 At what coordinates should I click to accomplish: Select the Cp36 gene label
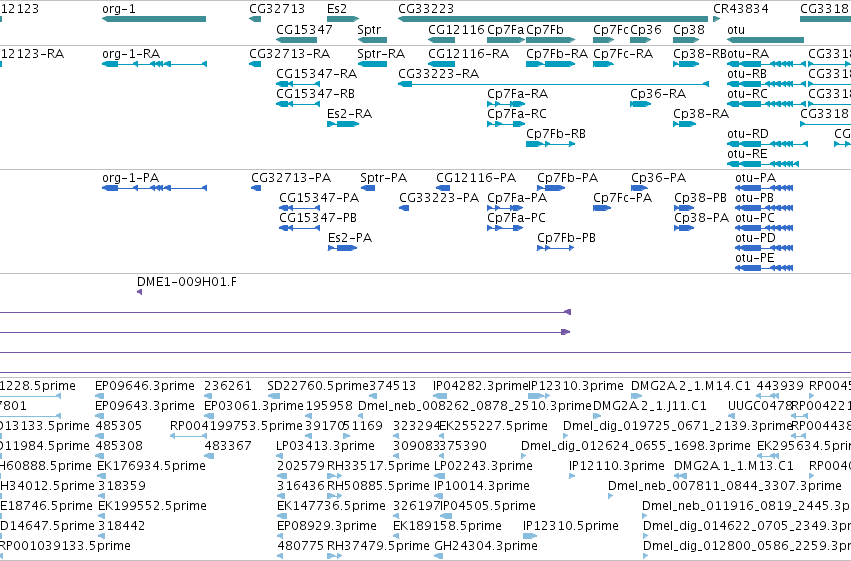[646, 29]
